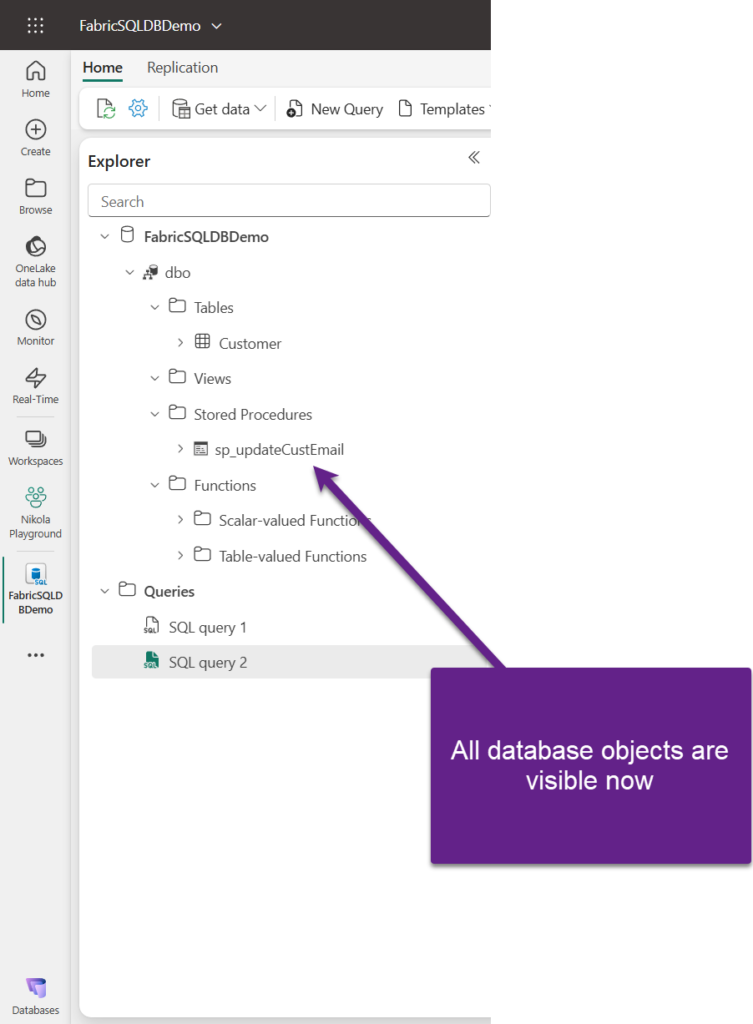This screenshot has width=753, height=1024.
Task: Open the Templates menu
Action: click(x=444, y=109)
